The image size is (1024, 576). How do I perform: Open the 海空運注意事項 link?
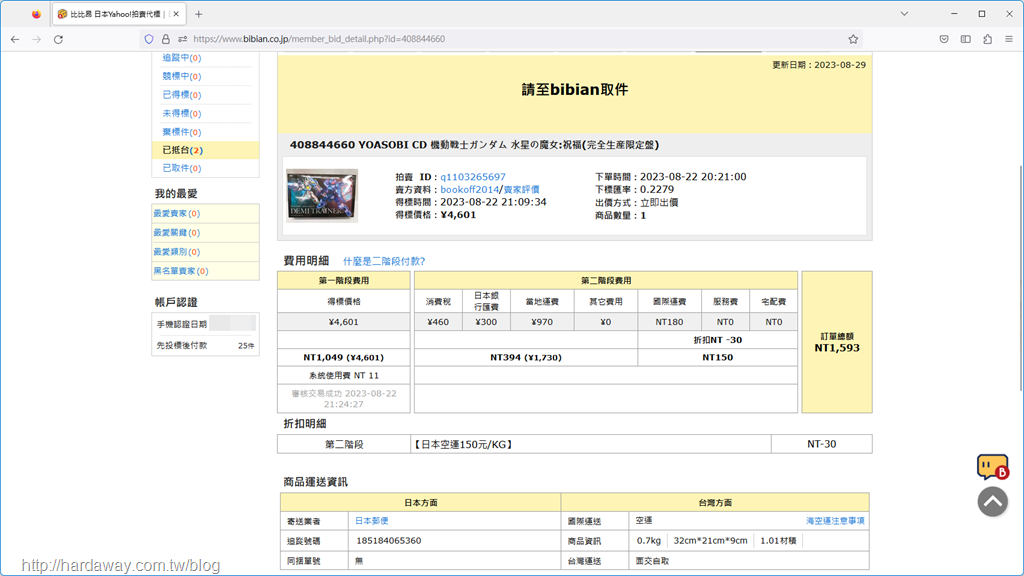[x=835, y=520]
